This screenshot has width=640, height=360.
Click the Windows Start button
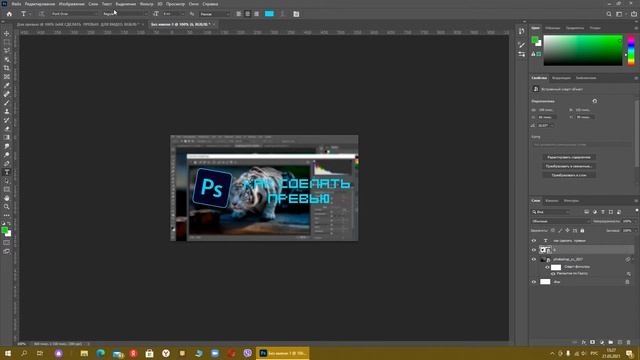tap(8, 353)
